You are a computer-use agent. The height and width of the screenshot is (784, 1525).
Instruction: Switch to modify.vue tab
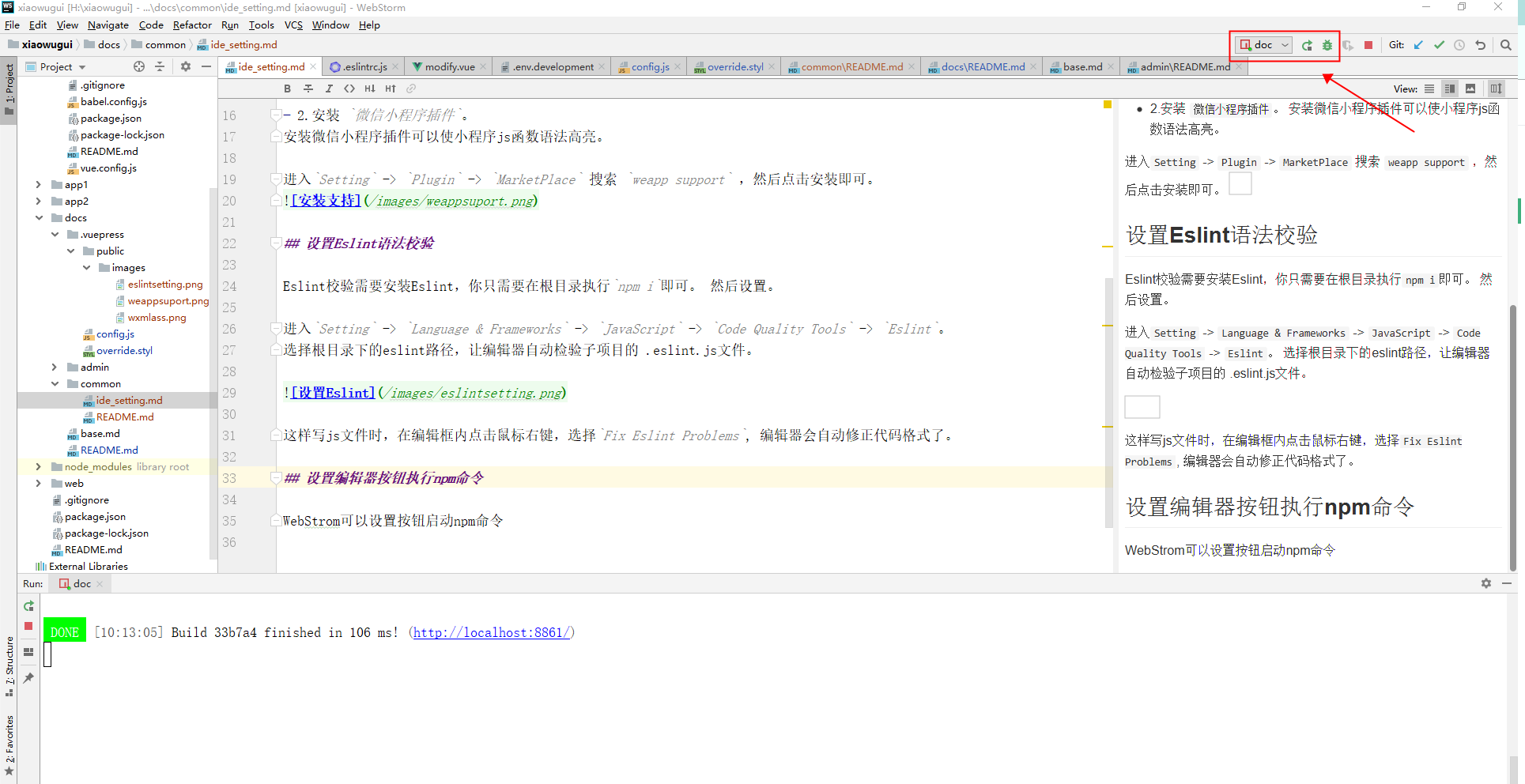coord(450,67)
